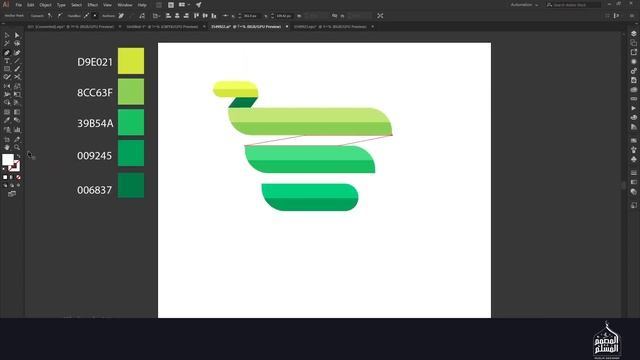Switch to the first document tab
The width and height of the screenshot is (640, 360).
(71, 27)
